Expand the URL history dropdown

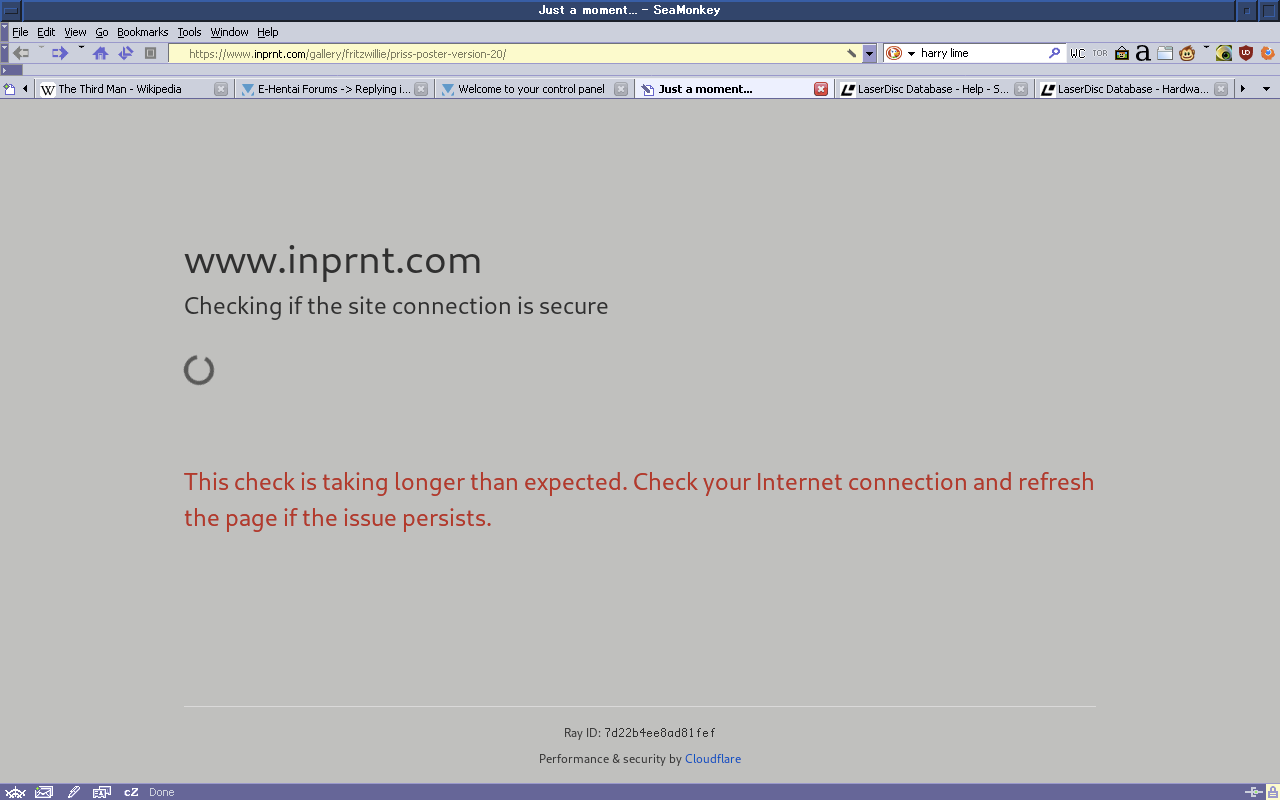click(869, 54)
